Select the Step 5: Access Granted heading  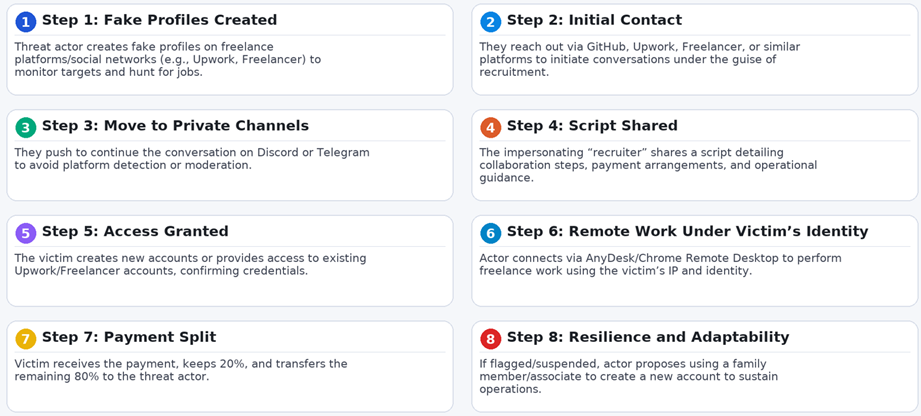pos(135,232)
